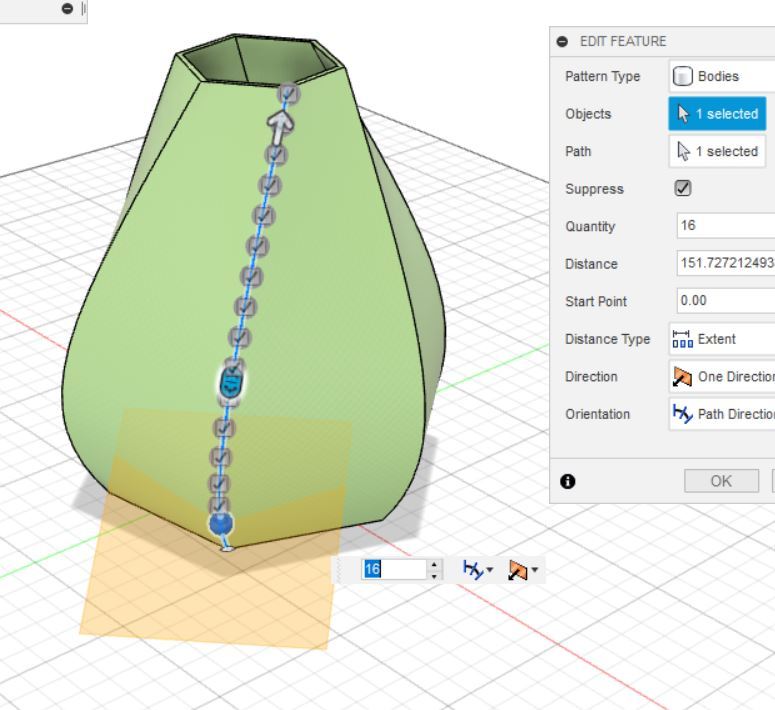Open the Orientation dropdown showing Path Direction
775x710 pixels.
click(x=722, y=414)
